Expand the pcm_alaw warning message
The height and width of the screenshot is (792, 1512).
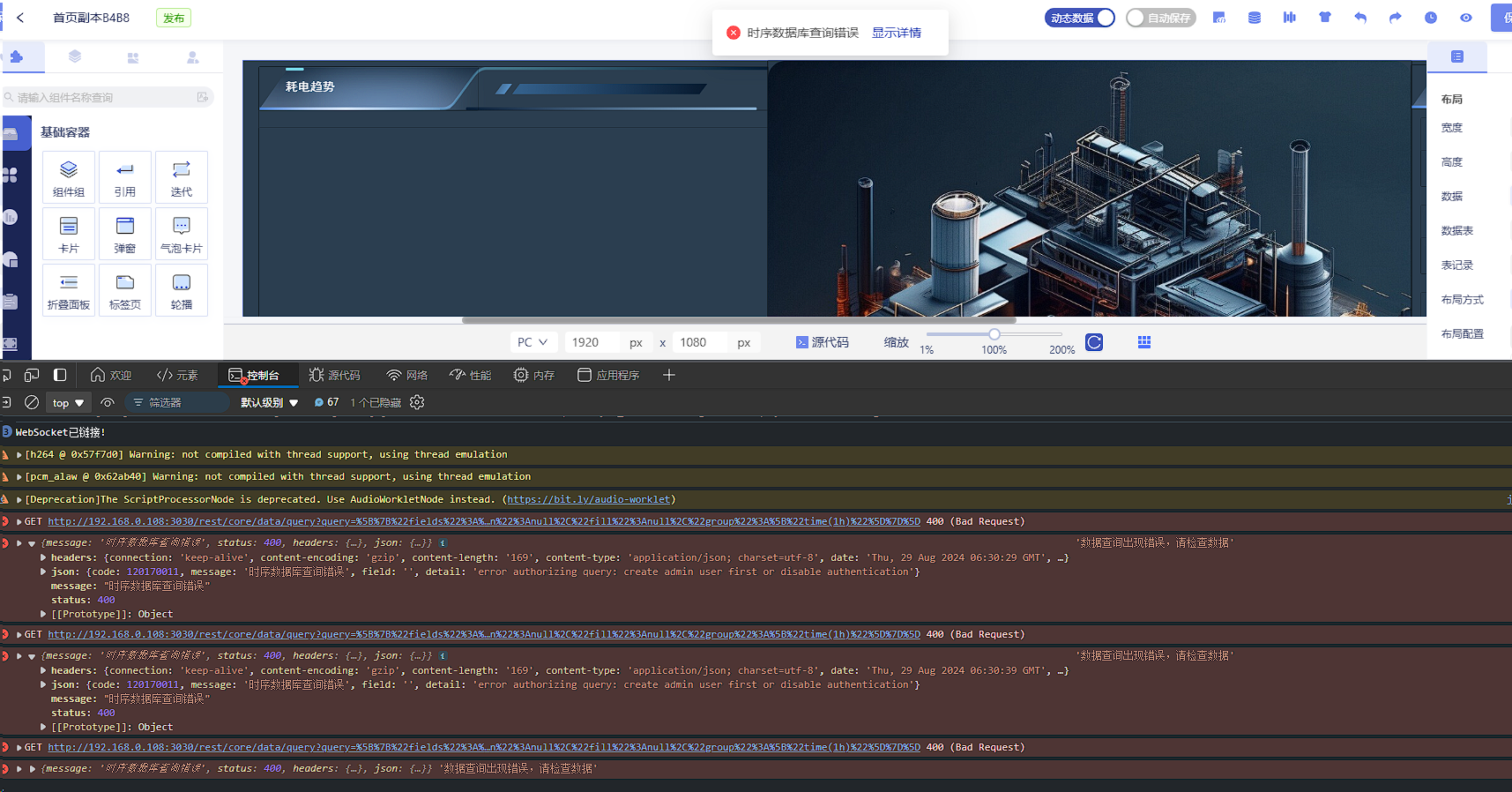[19, 477]
